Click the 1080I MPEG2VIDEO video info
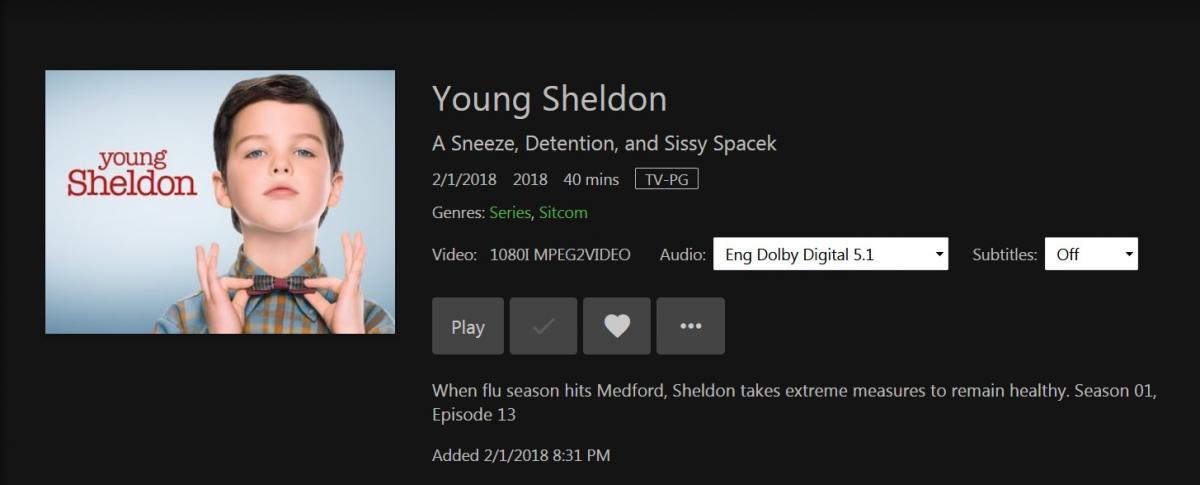The width and height of the screenshot is (1200, 485). 560,255
